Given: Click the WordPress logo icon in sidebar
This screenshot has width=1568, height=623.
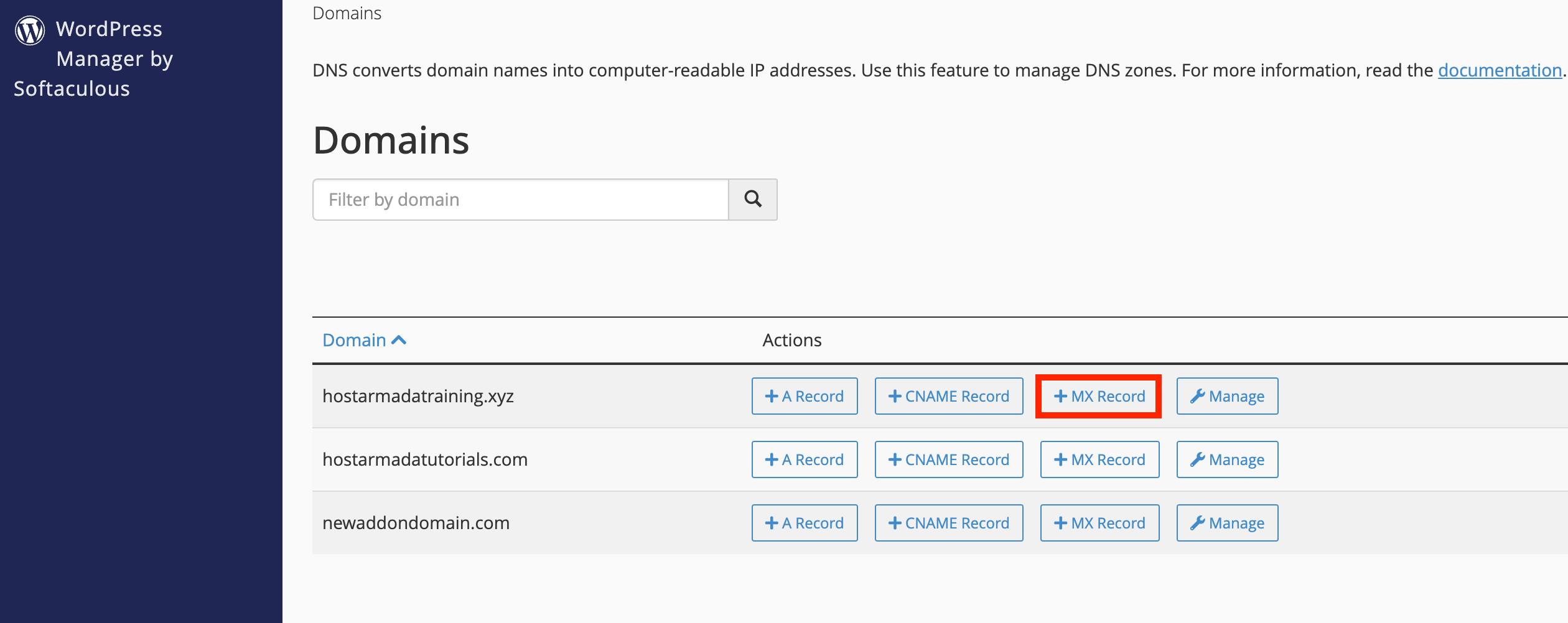Looking at the screenshot, I should coord(30,30).
